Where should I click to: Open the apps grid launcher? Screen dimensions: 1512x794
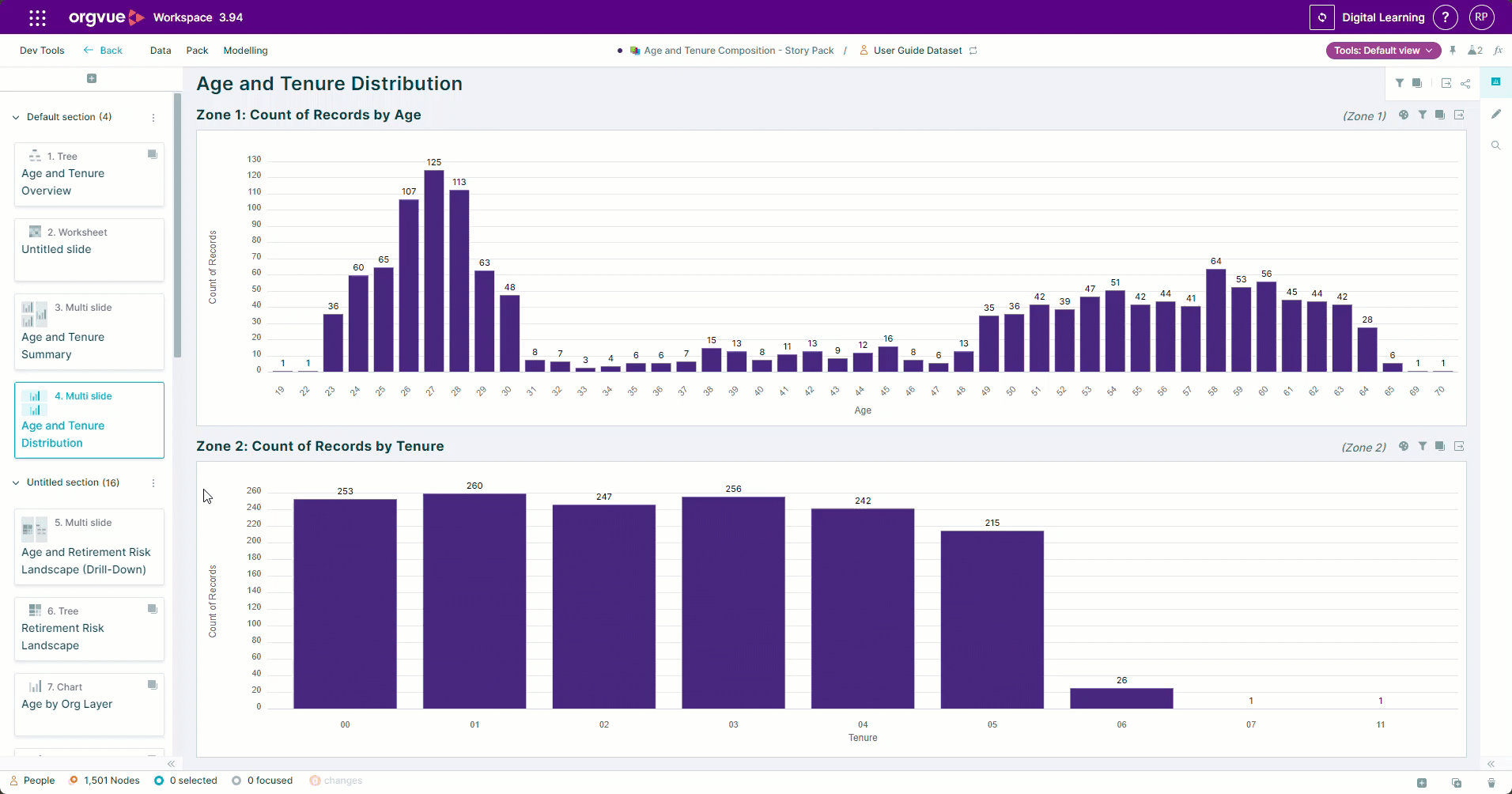[x=37, y=17]
